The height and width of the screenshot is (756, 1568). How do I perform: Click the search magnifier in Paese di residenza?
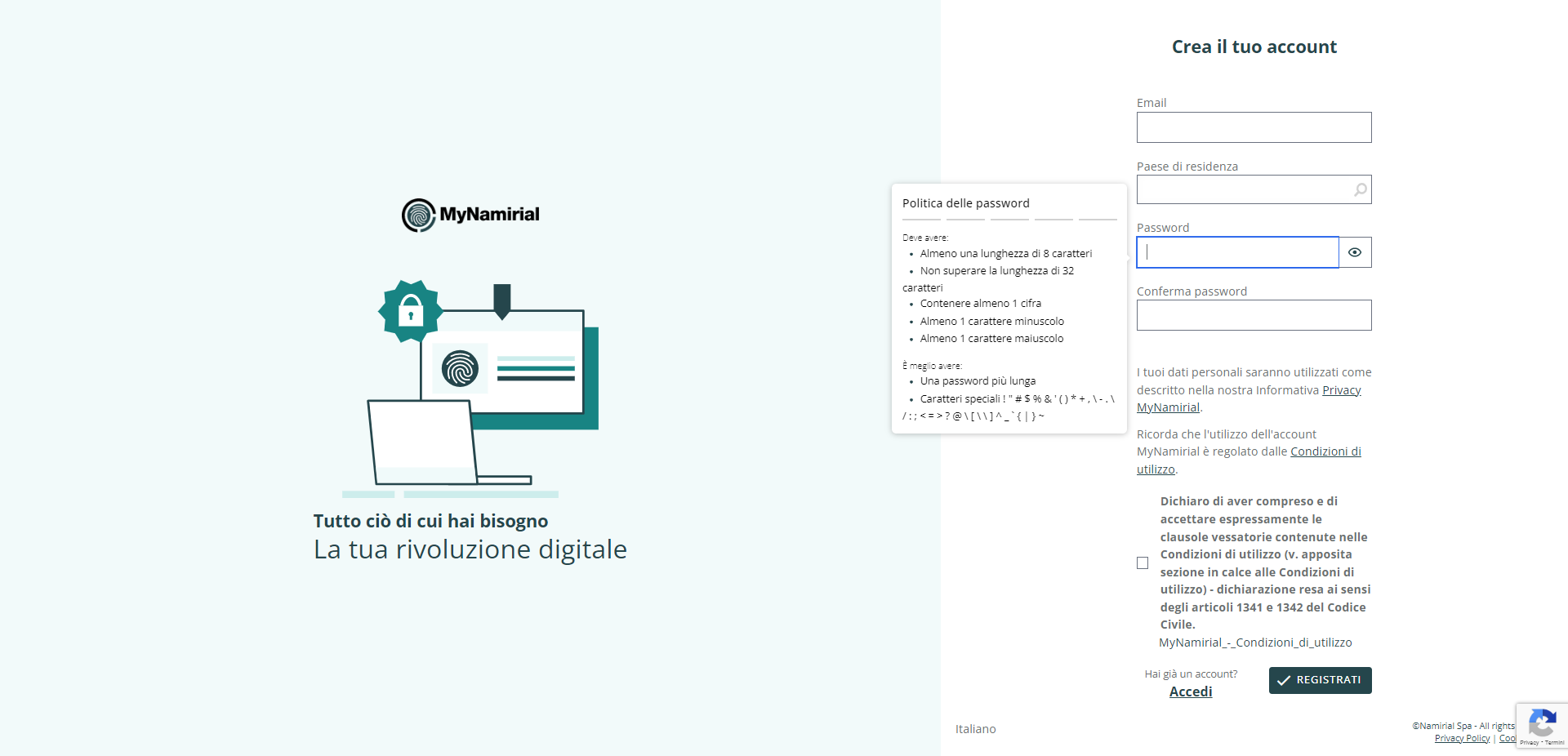click(1360, 189)
